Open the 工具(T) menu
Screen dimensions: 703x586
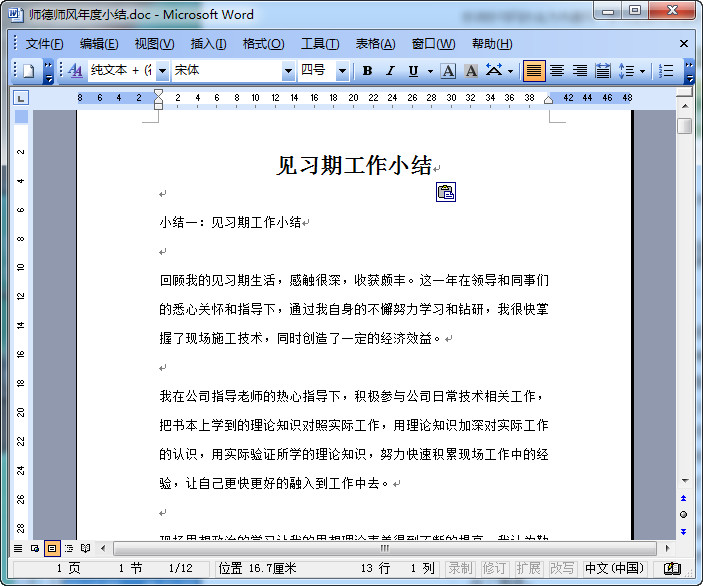320,44
